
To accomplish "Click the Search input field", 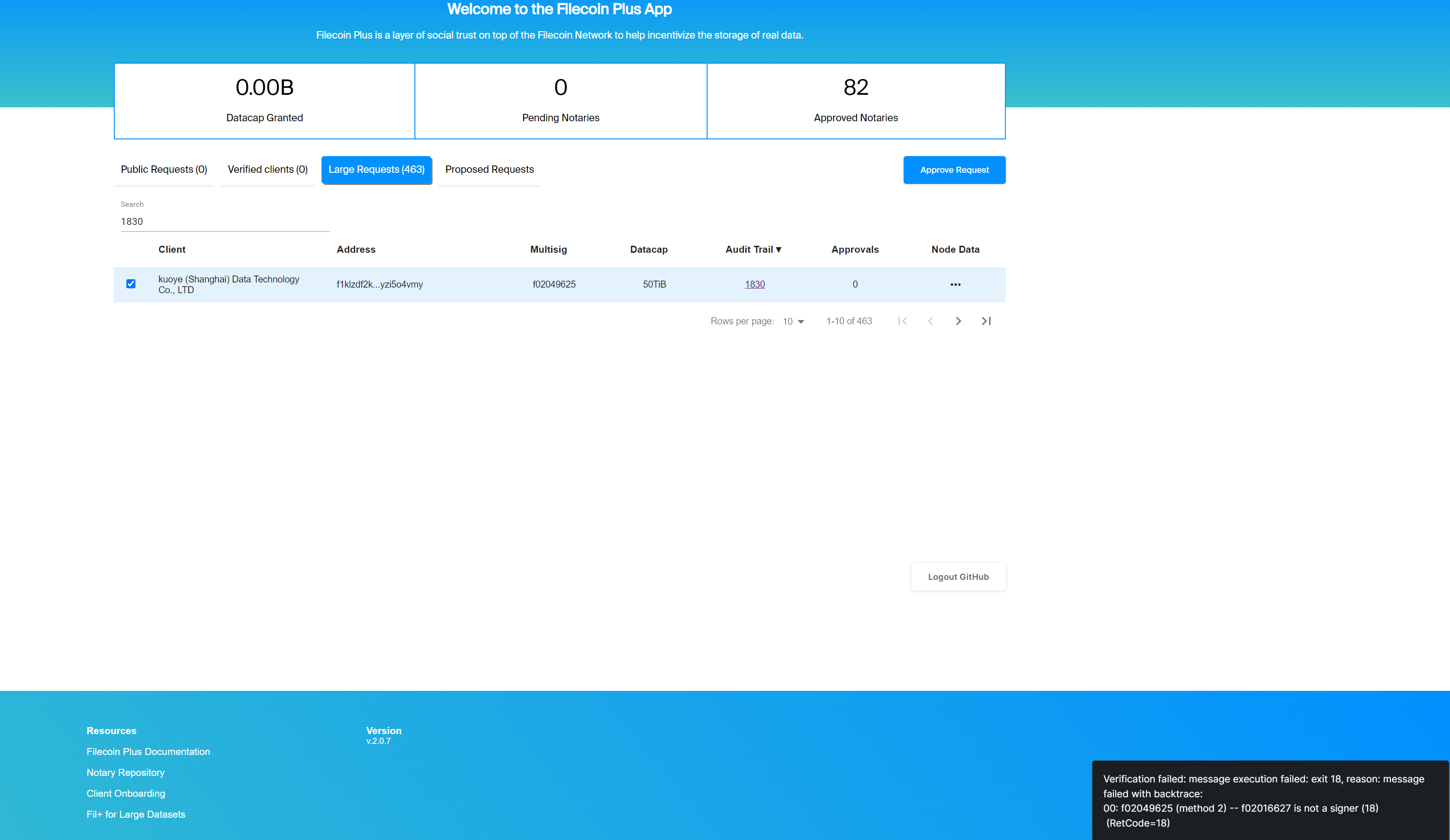I will click(224, 222).
